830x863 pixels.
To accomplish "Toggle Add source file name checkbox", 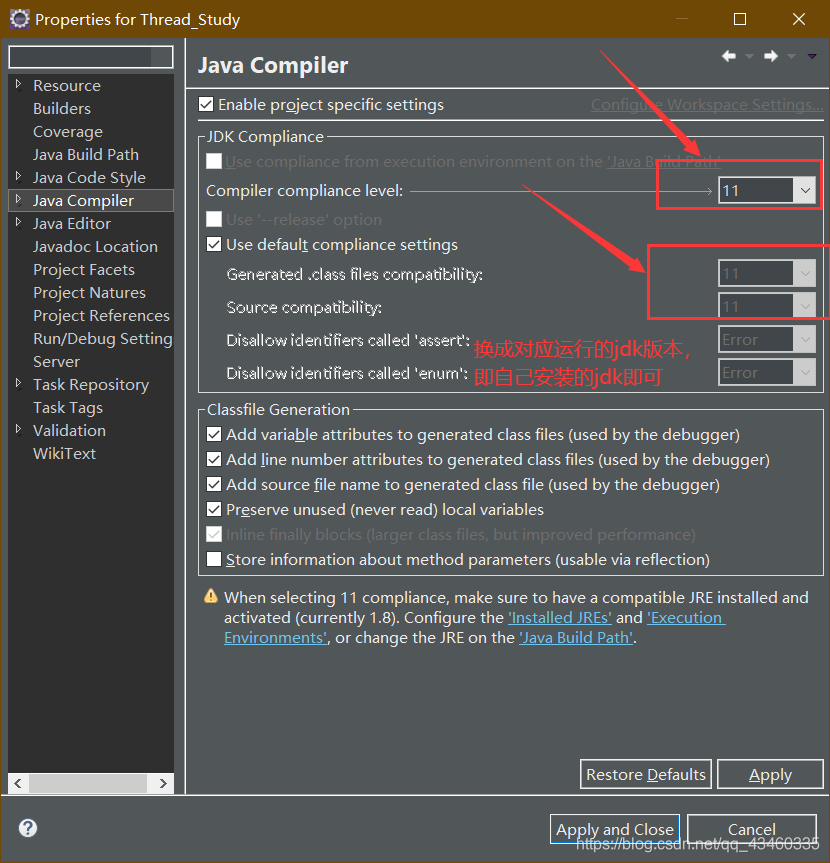I will [214, 484].
